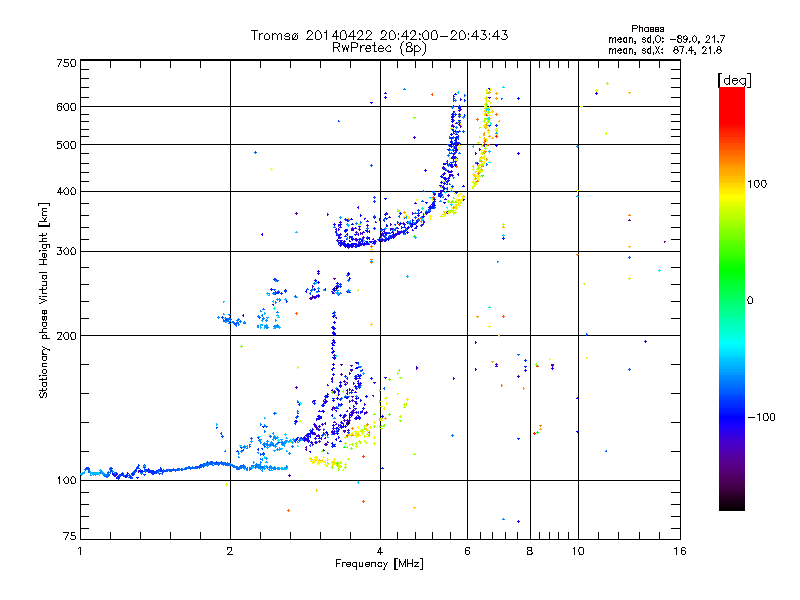Click the colorbar tick label '100'

point(757,184)
